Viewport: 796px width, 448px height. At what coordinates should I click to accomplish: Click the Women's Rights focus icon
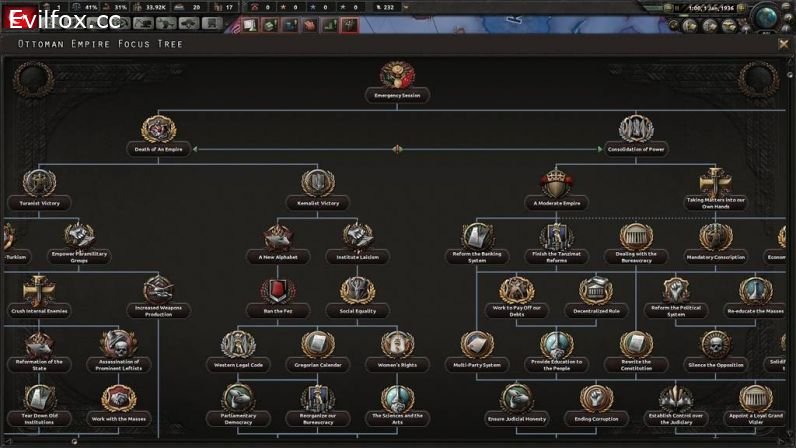click(396, 346)
